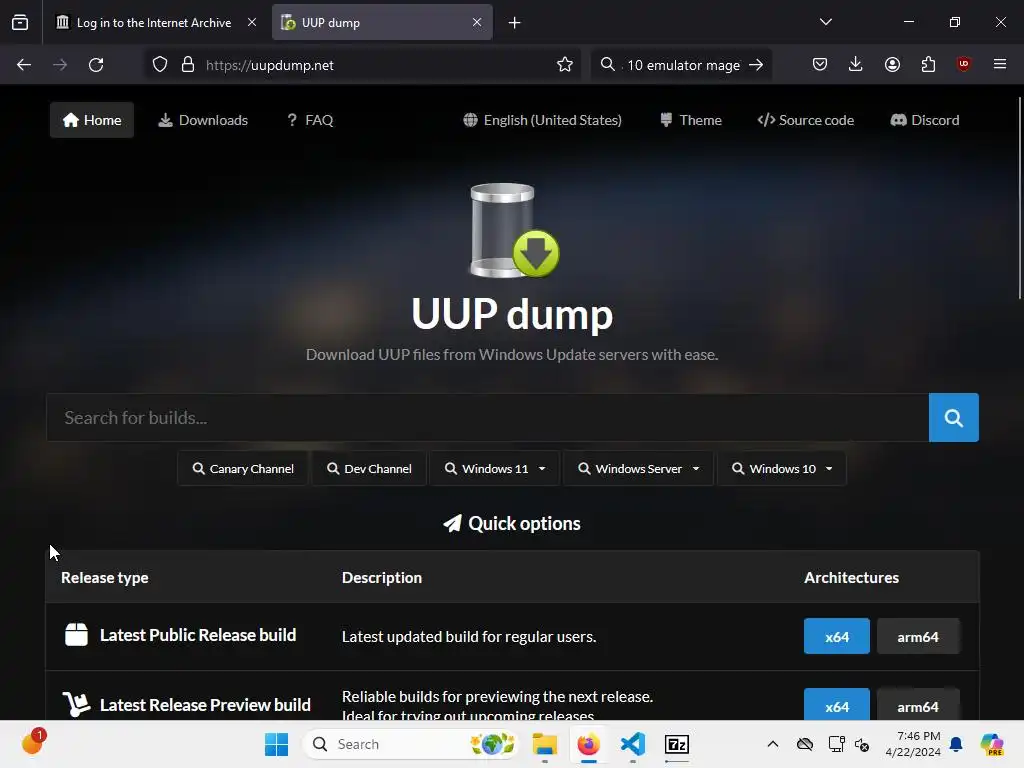Save page to Pocket
This screenshot has height=768, width=1024.
pyautogui.click(x=820, y=65)
